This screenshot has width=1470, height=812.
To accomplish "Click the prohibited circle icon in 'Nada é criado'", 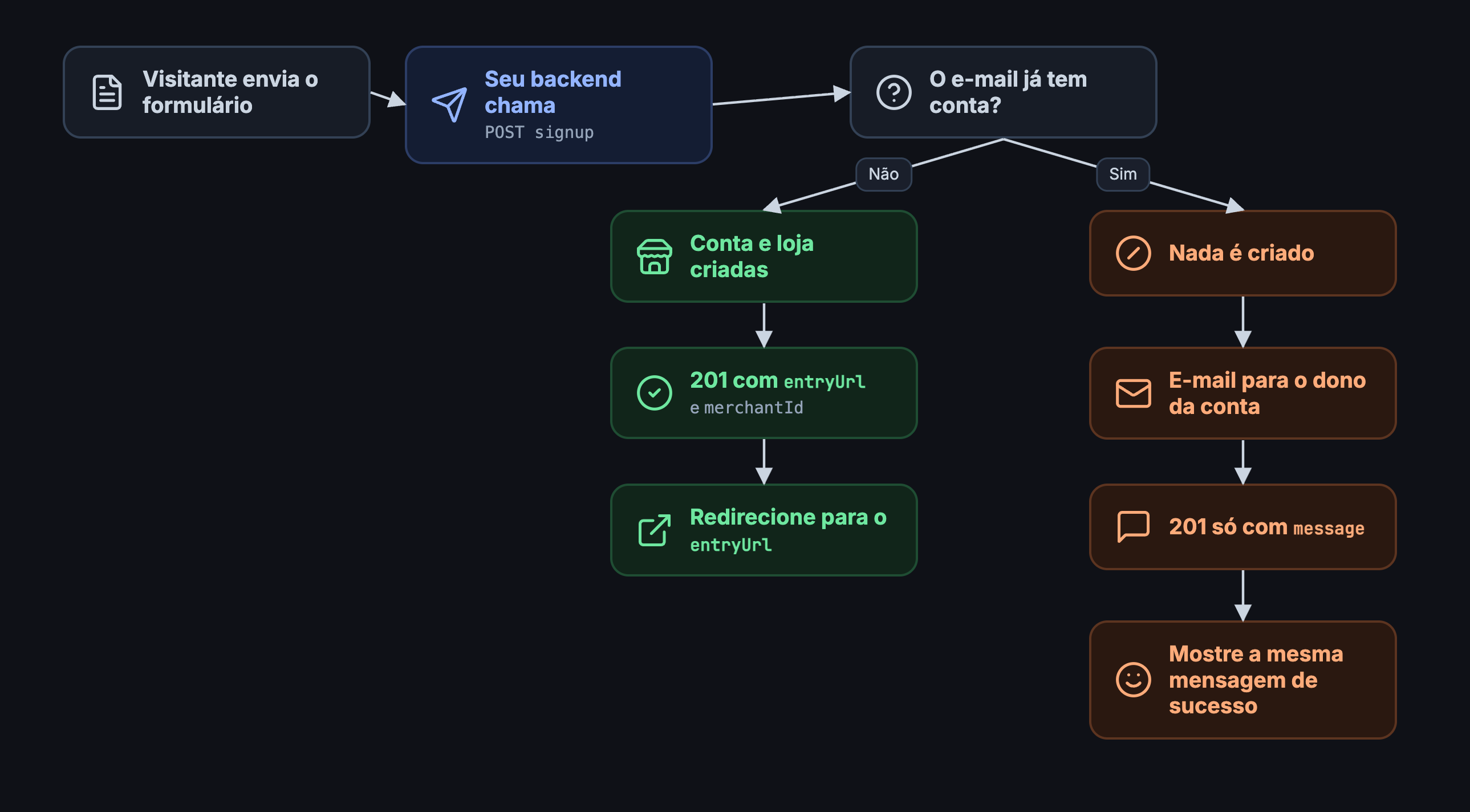I will pos(1133,253).
